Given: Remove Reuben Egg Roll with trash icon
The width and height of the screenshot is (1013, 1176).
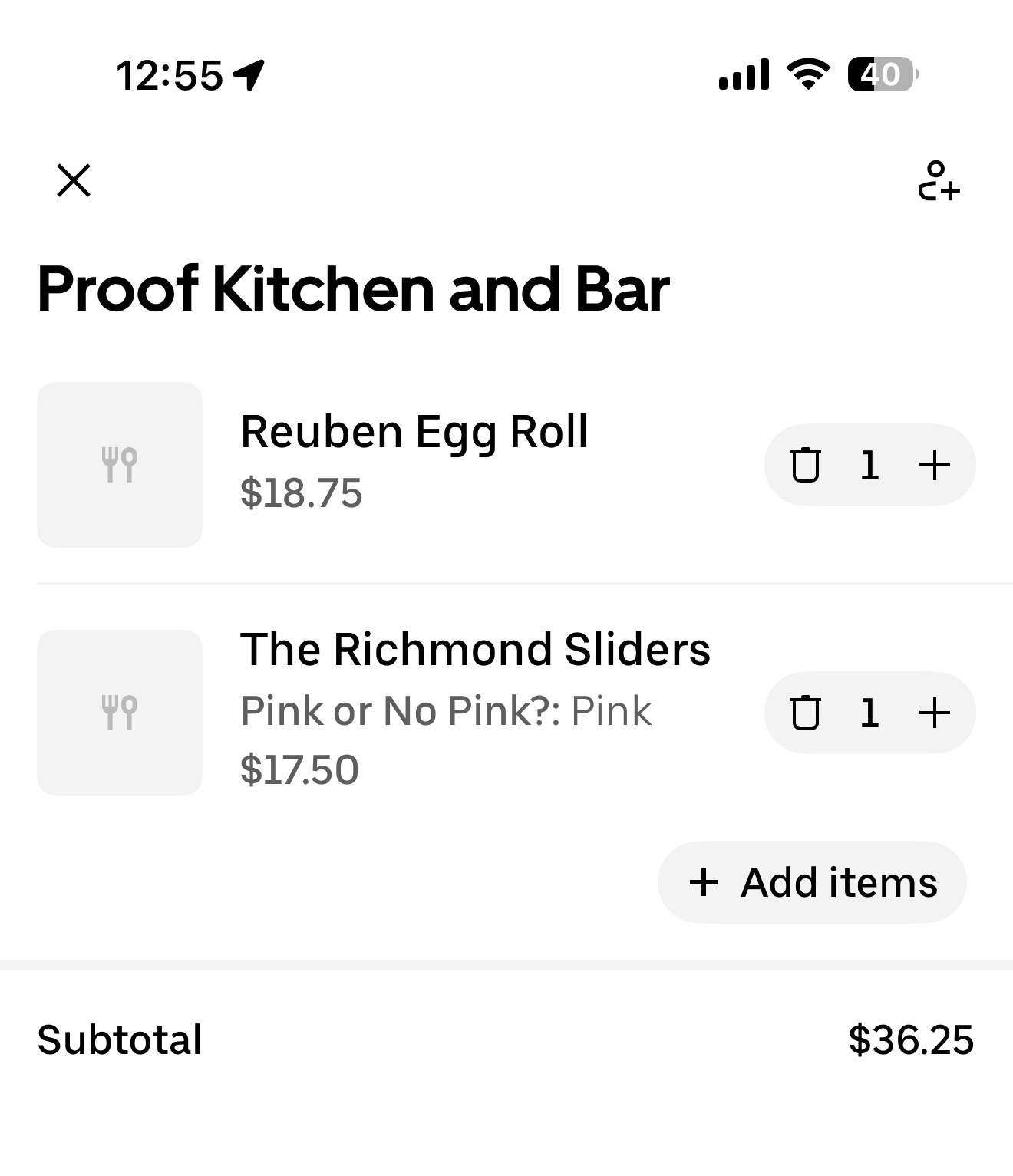Looking at the screenshot, I should coord(806,465).
